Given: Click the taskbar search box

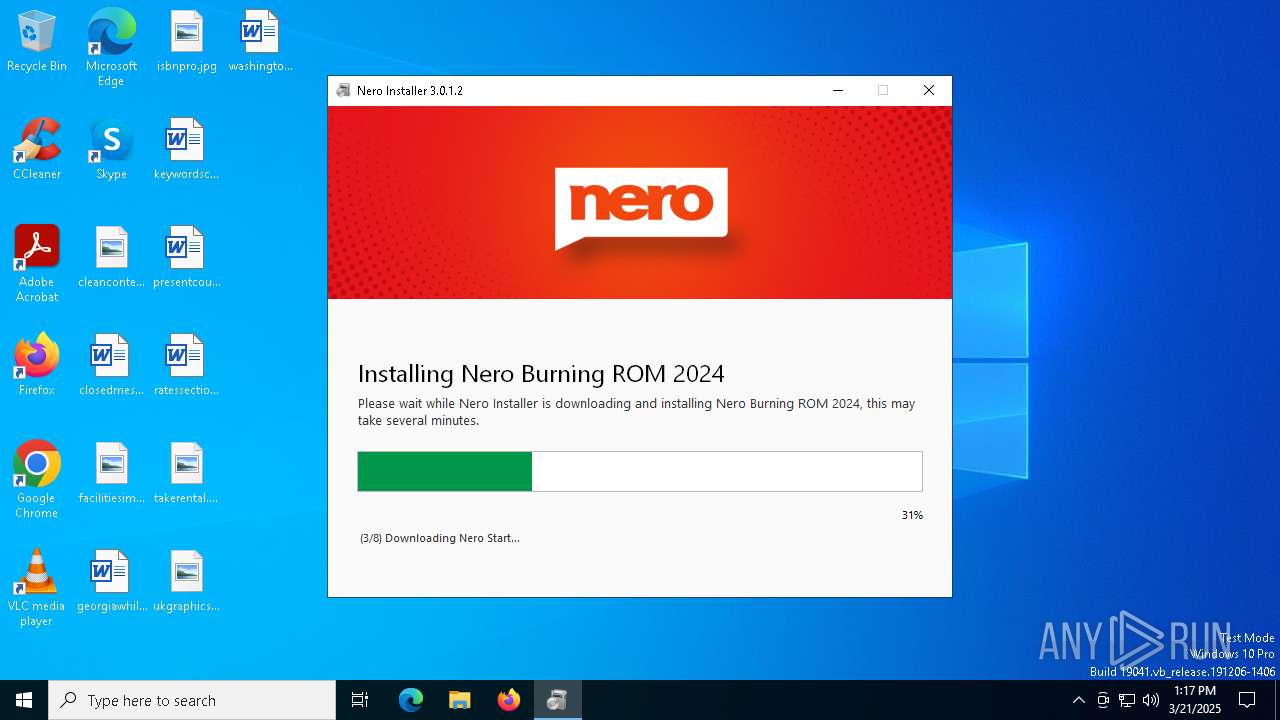Looking at the screenshot, I should pos(192,700).
